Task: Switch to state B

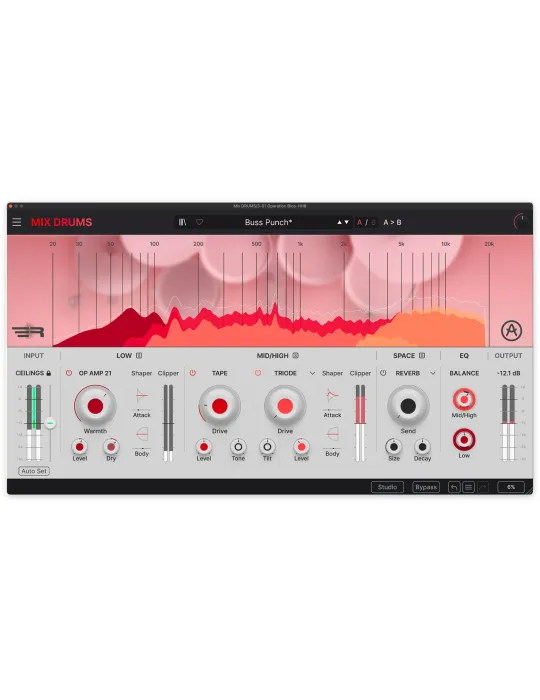Action: [x=373, y=222]
